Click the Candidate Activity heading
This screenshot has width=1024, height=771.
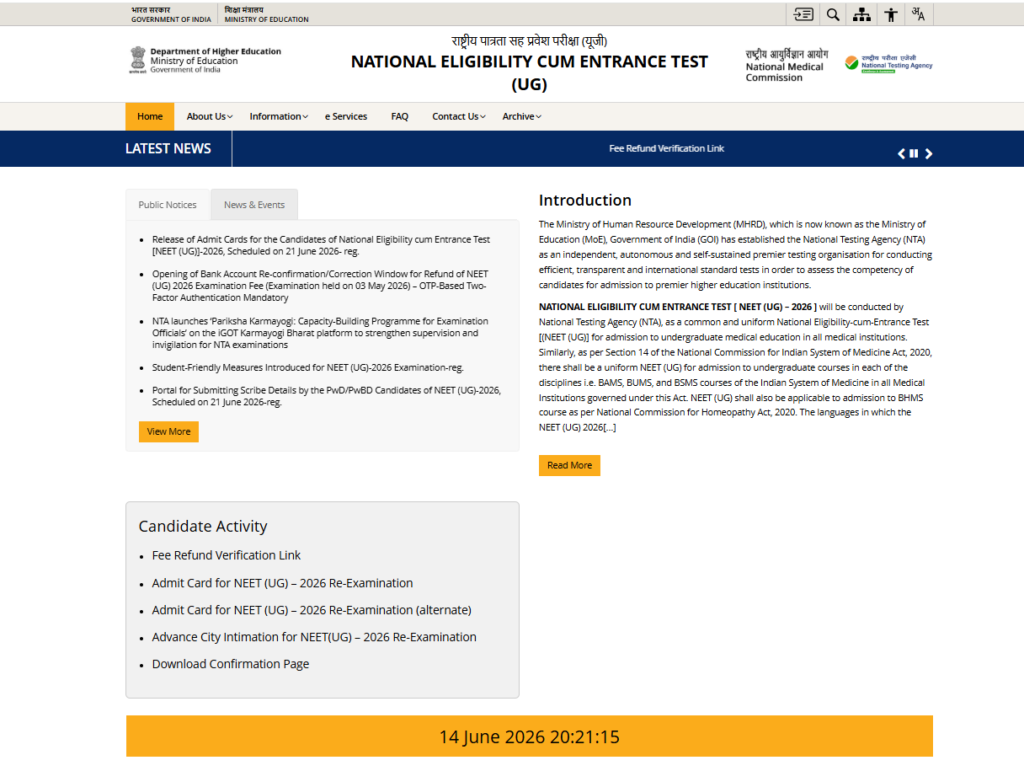pyautogui.click(x=202, y=526)
